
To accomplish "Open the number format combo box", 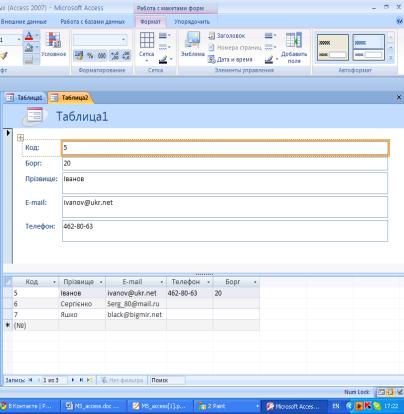I will [x=100, y=40].
